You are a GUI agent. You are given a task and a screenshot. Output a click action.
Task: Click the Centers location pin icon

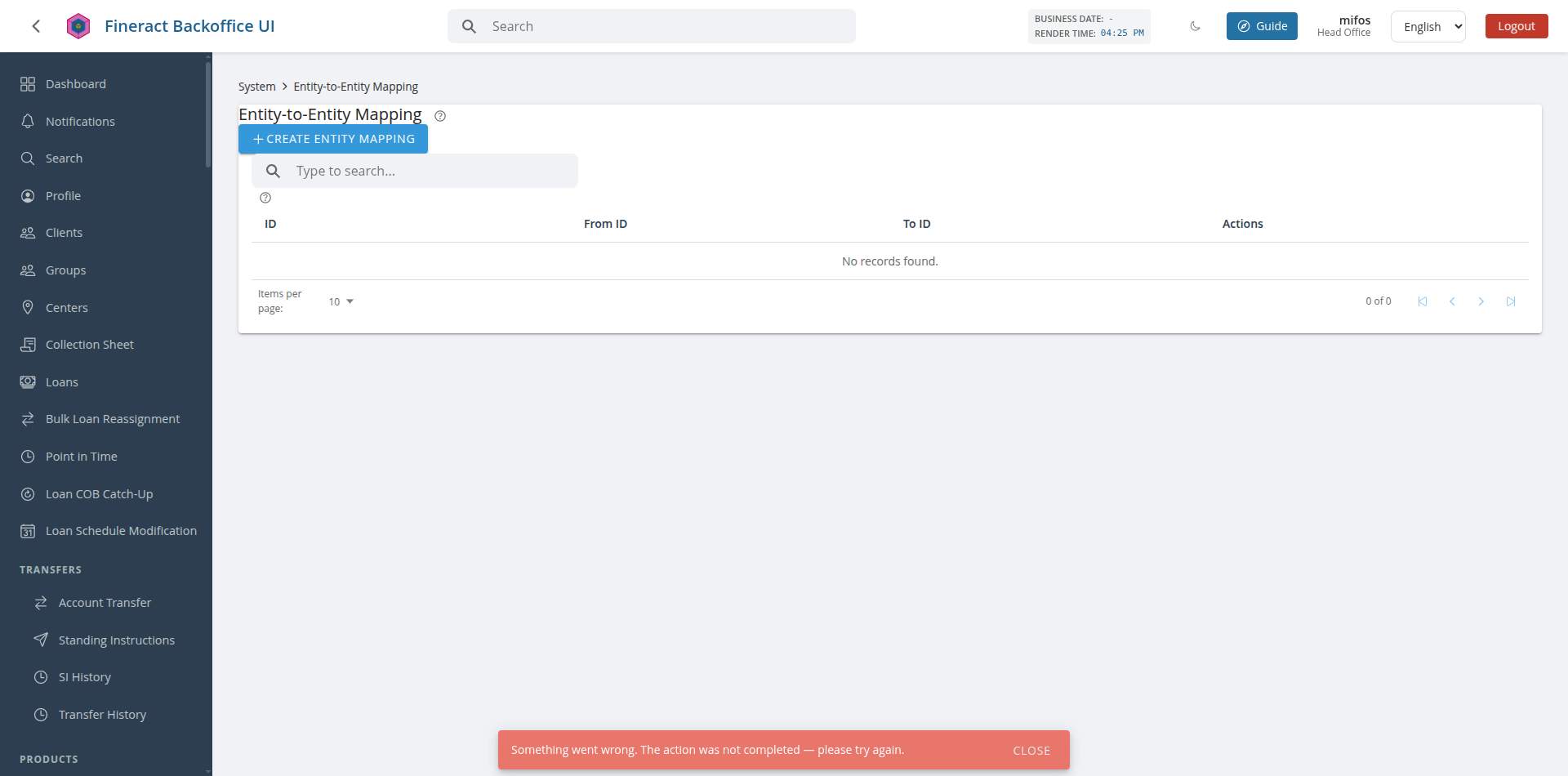28,307
